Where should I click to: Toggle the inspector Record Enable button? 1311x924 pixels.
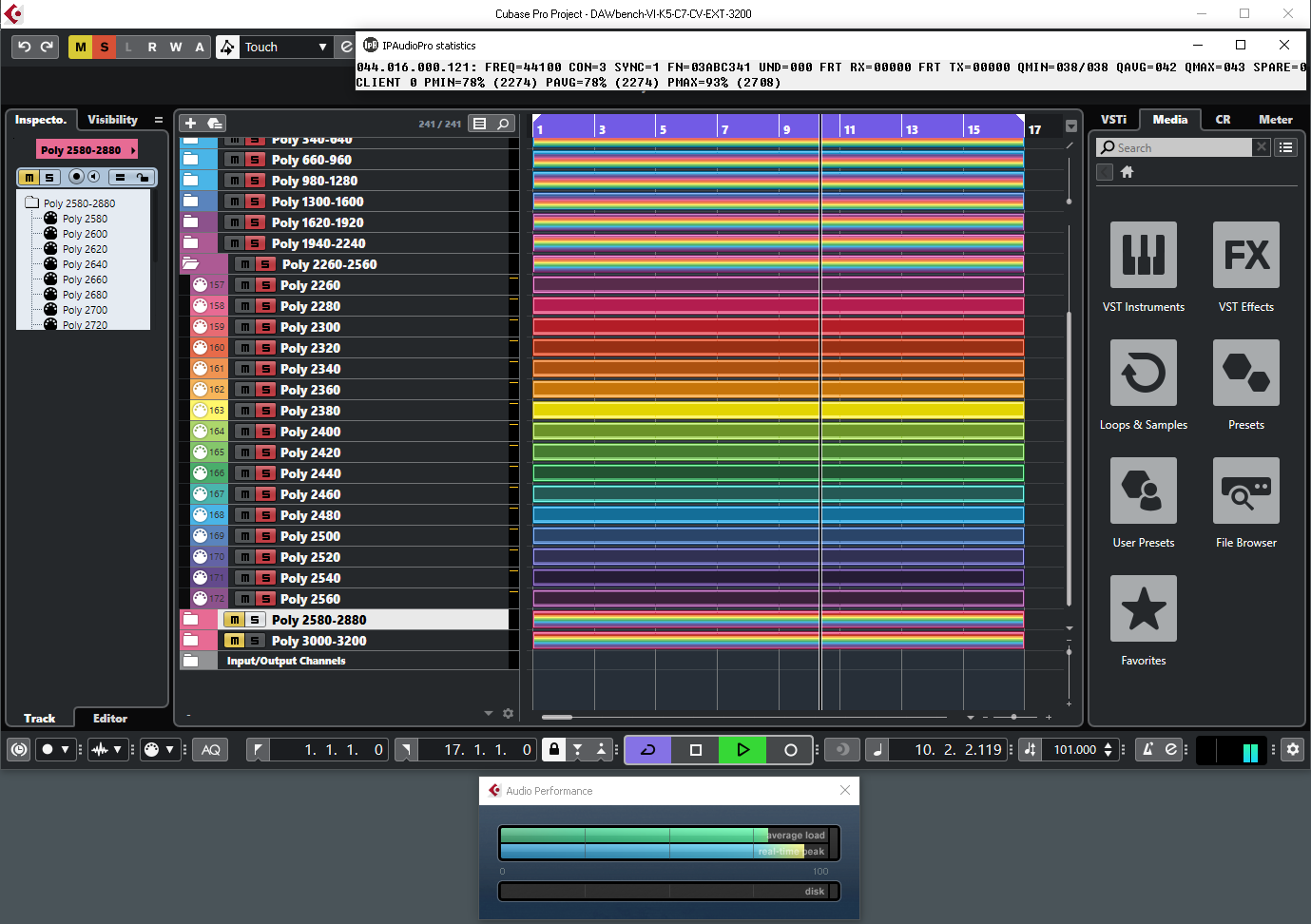coord(76,177)
